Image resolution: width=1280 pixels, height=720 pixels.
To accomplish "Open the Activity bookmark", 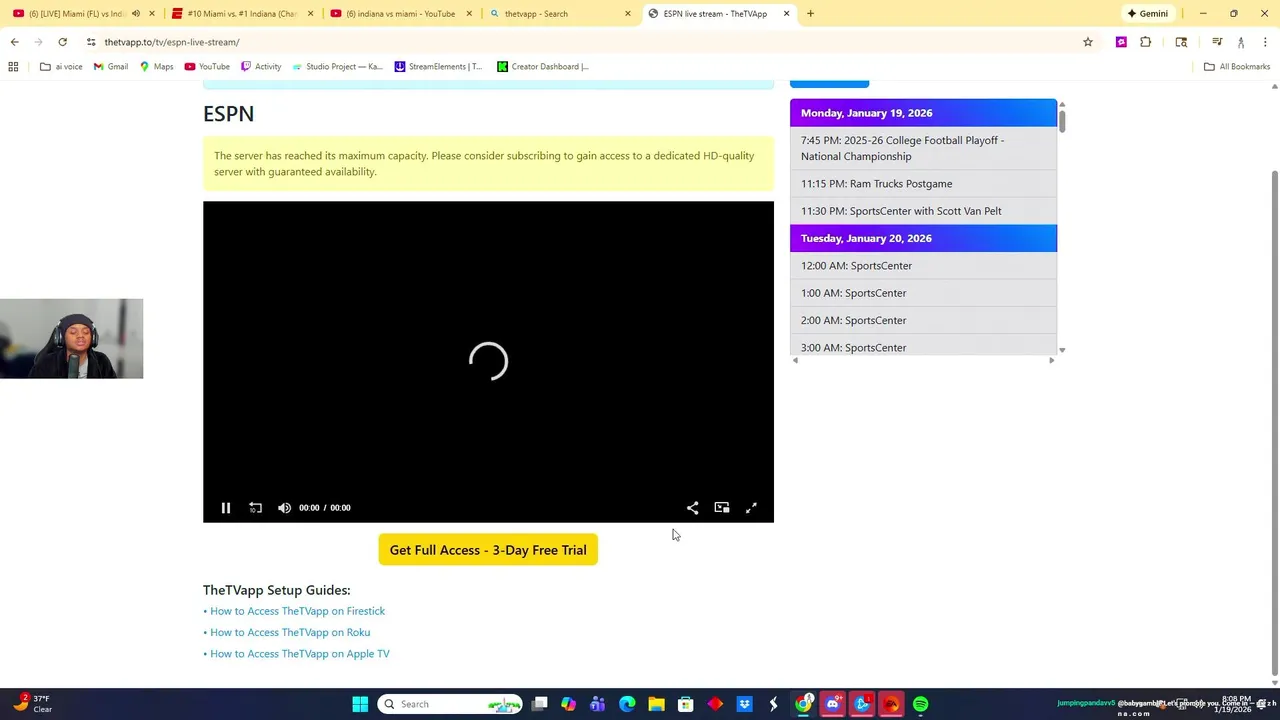I will pyautogui.click(x=261, y=67).
